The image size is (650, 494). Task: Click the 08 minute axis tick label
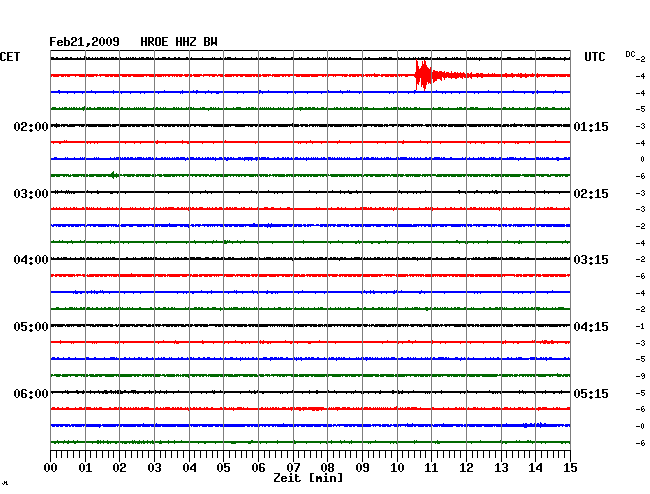[327, 468]
